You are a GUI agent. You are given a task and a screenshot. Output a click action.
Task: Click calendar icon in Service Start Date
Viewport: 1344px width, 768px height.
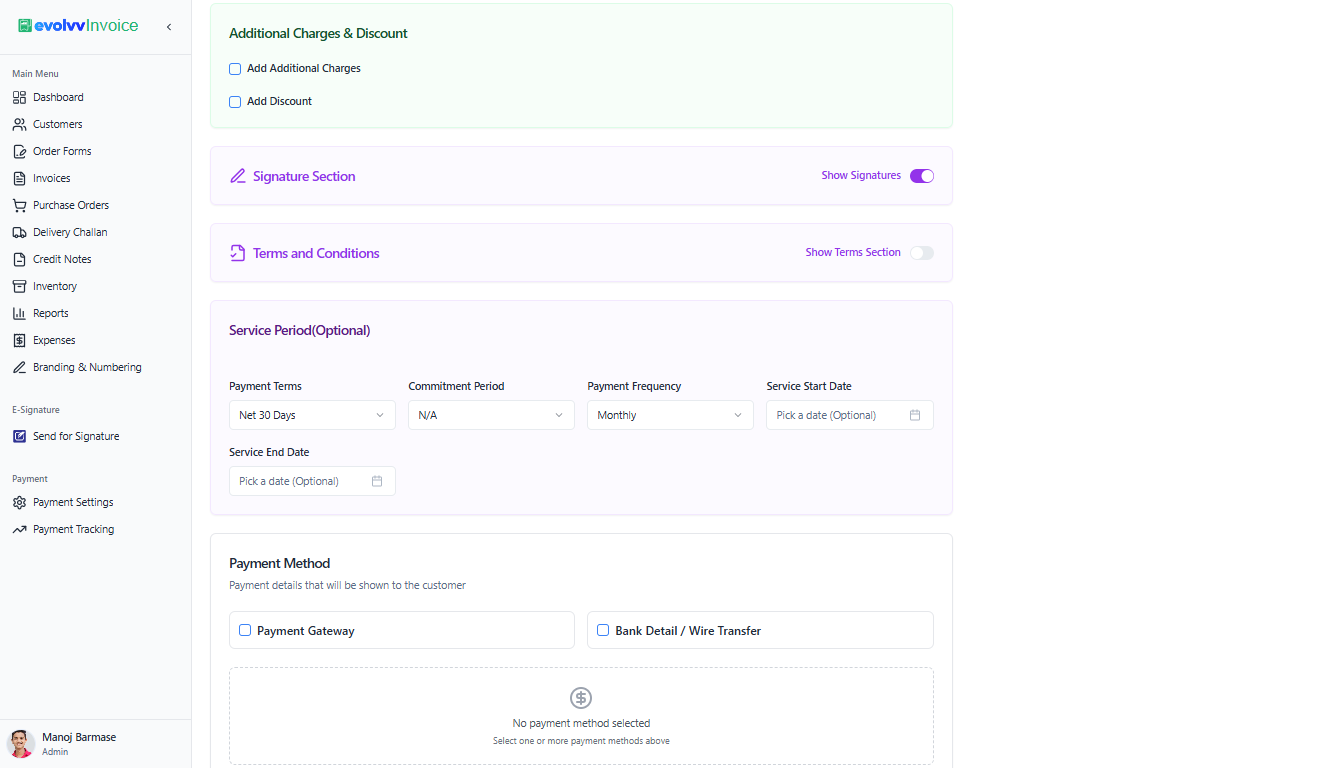[x=915, y=415]
